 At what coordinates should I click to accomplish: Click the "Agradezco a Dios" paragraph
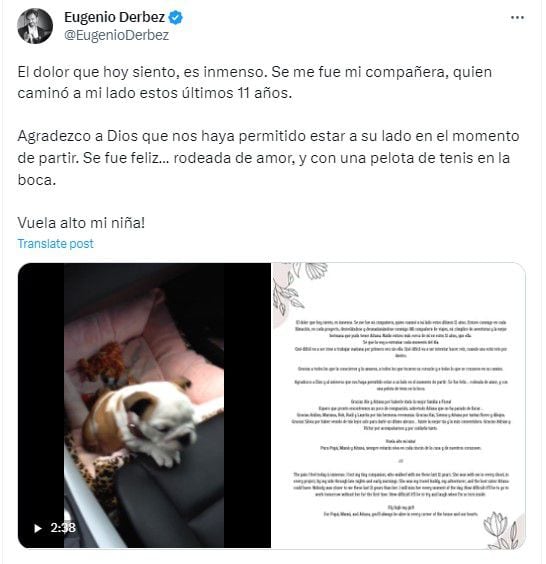268,158
